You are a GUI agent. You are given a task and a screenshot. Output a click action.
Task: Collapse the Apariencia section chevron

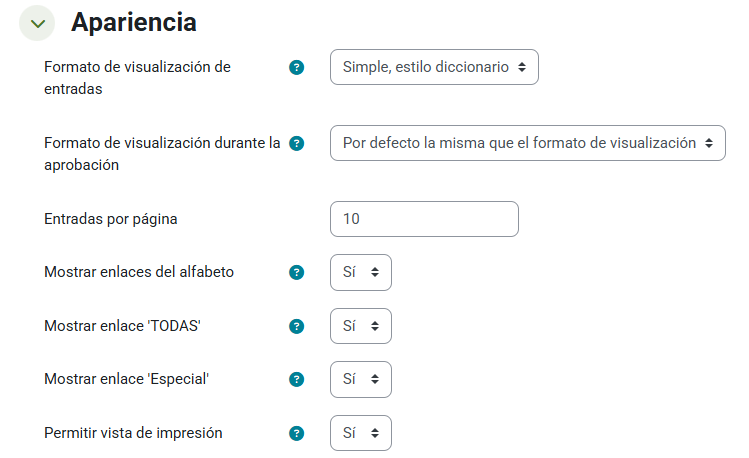37,23
